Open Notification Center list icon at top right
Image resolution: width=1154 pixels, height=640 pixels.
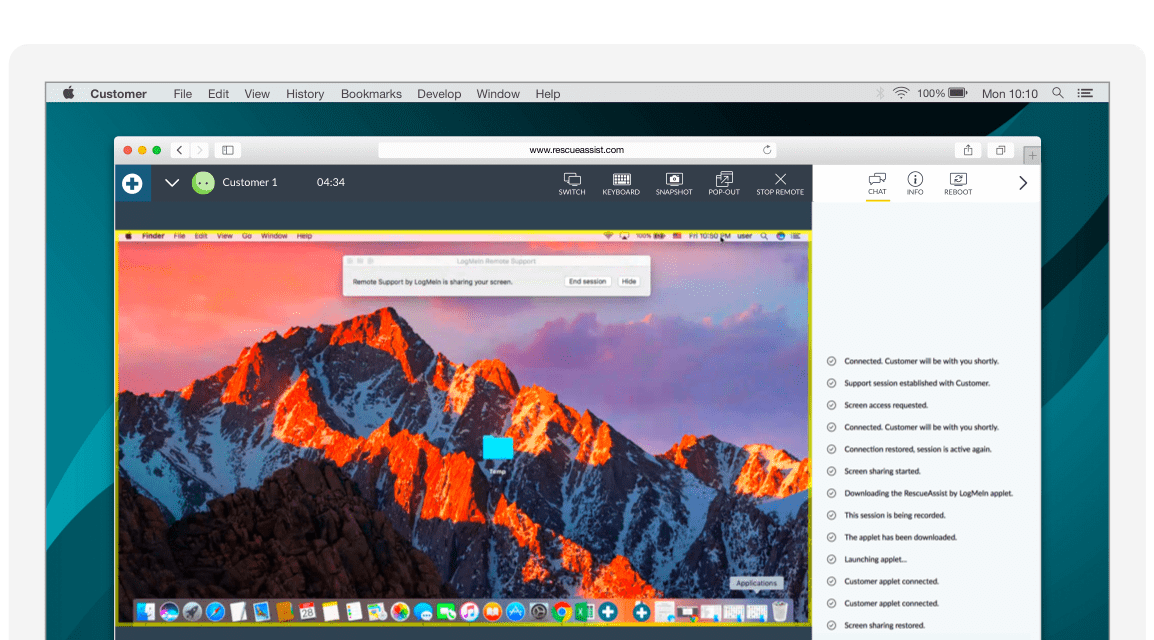(x=1085, y=93)
